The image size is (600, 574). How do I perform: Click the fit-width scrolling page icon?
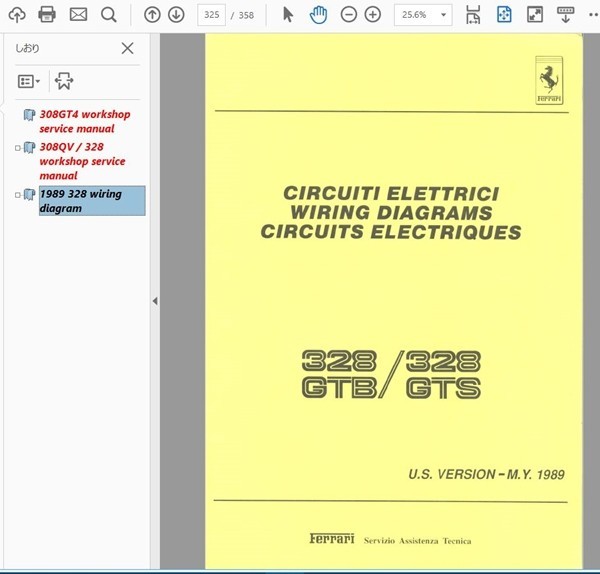(x=473, y=15)
